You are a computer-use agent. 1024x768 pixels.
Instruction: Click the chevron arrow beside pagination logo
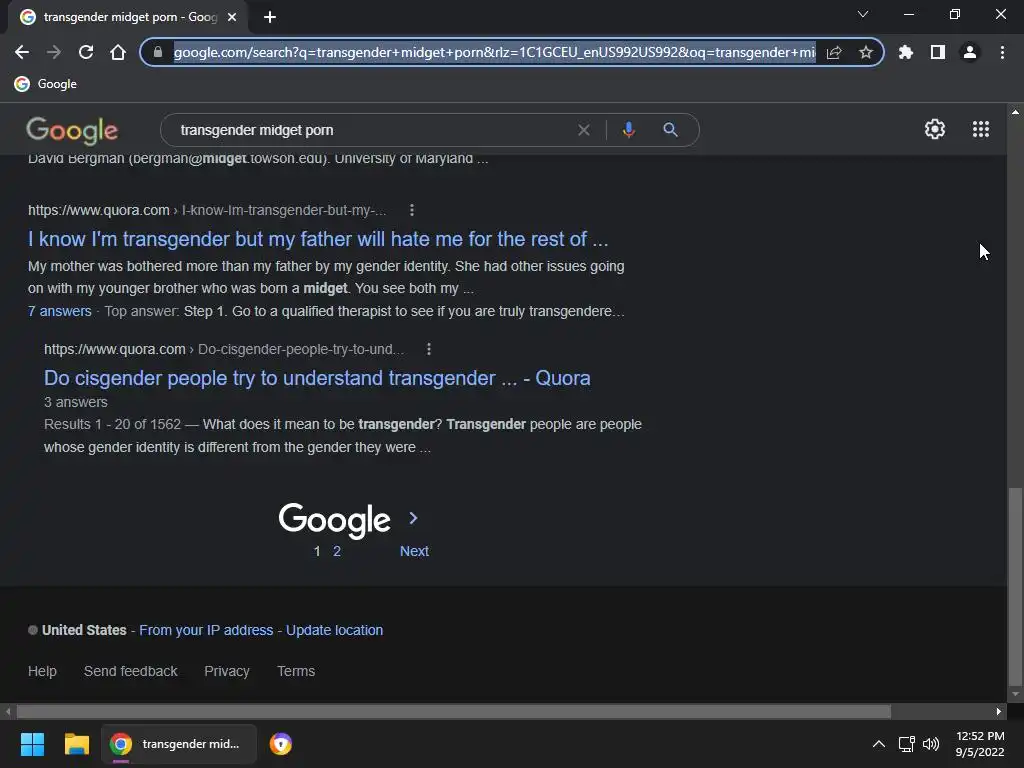click(x=413, y=518)
